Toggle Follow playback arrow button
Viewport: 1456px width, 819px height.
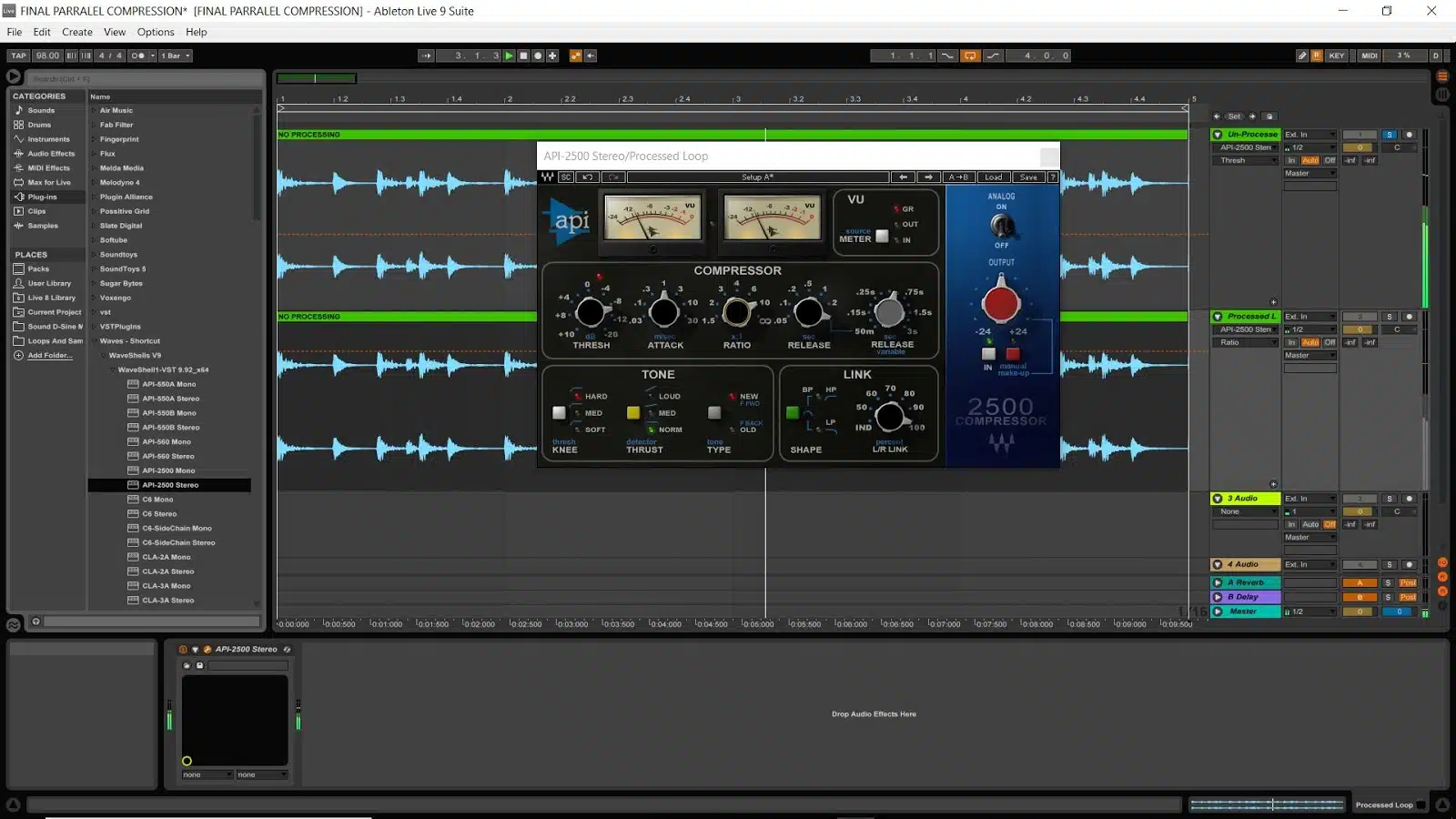click(x=426, y=56)
